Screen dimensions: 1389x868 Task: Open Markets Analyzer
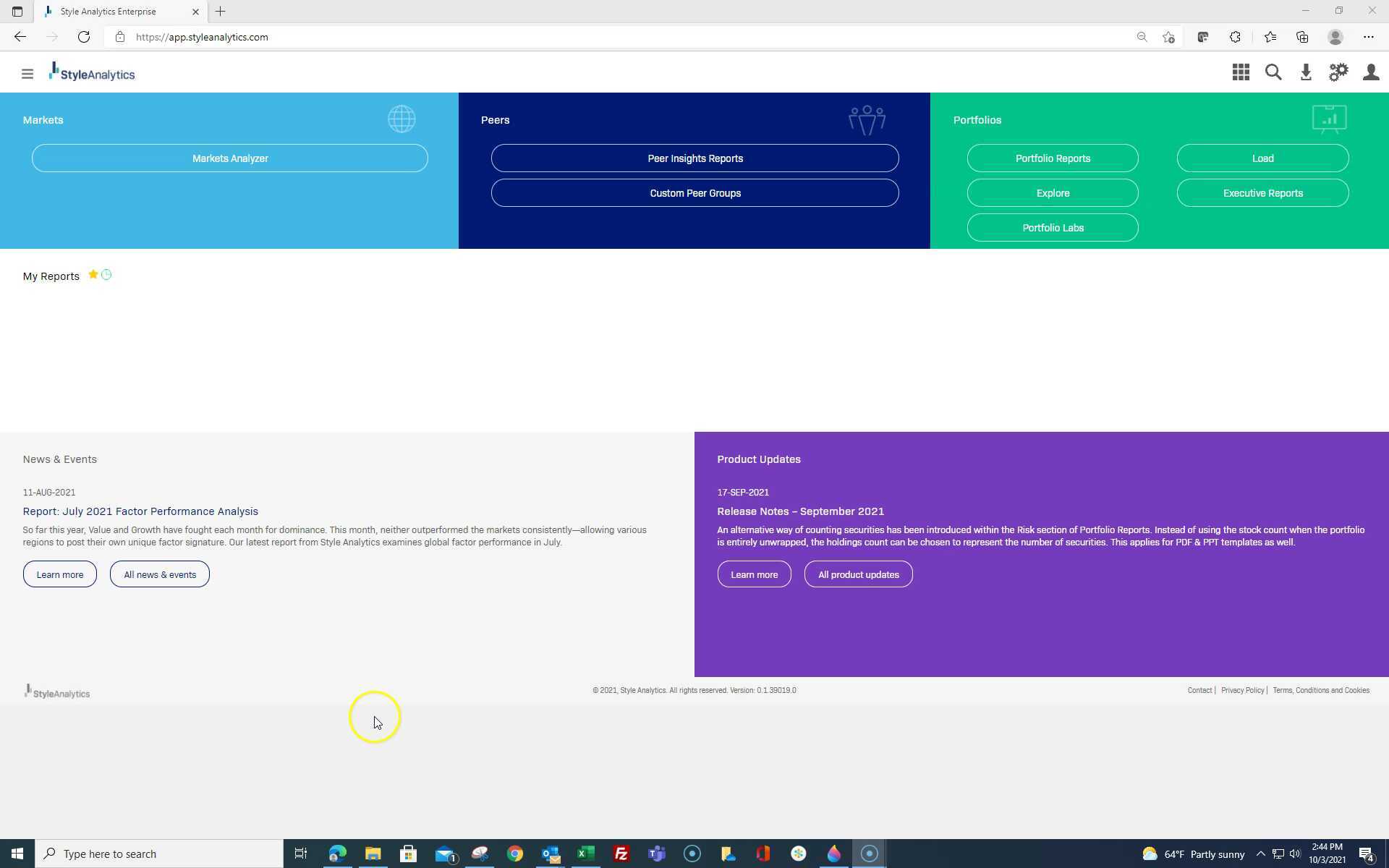(x=230, y=158)
